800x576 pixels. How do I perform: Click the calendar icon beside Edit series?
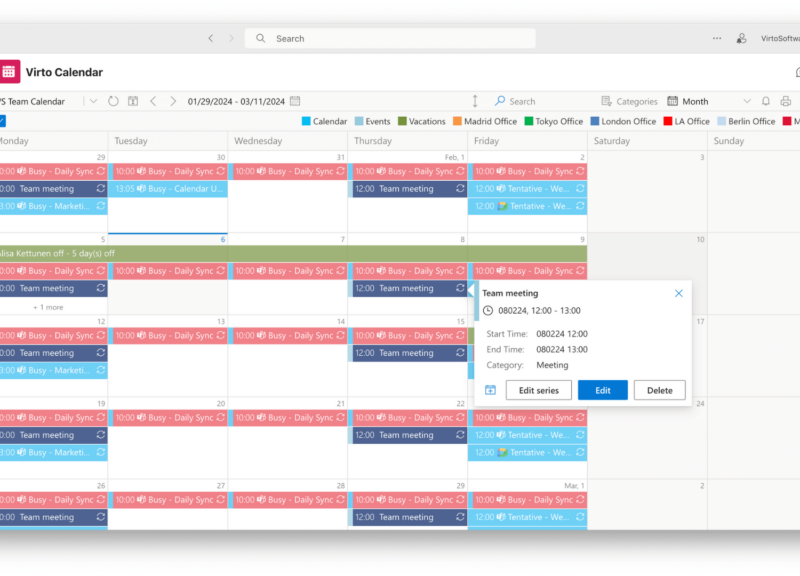[x=490, y=390]
